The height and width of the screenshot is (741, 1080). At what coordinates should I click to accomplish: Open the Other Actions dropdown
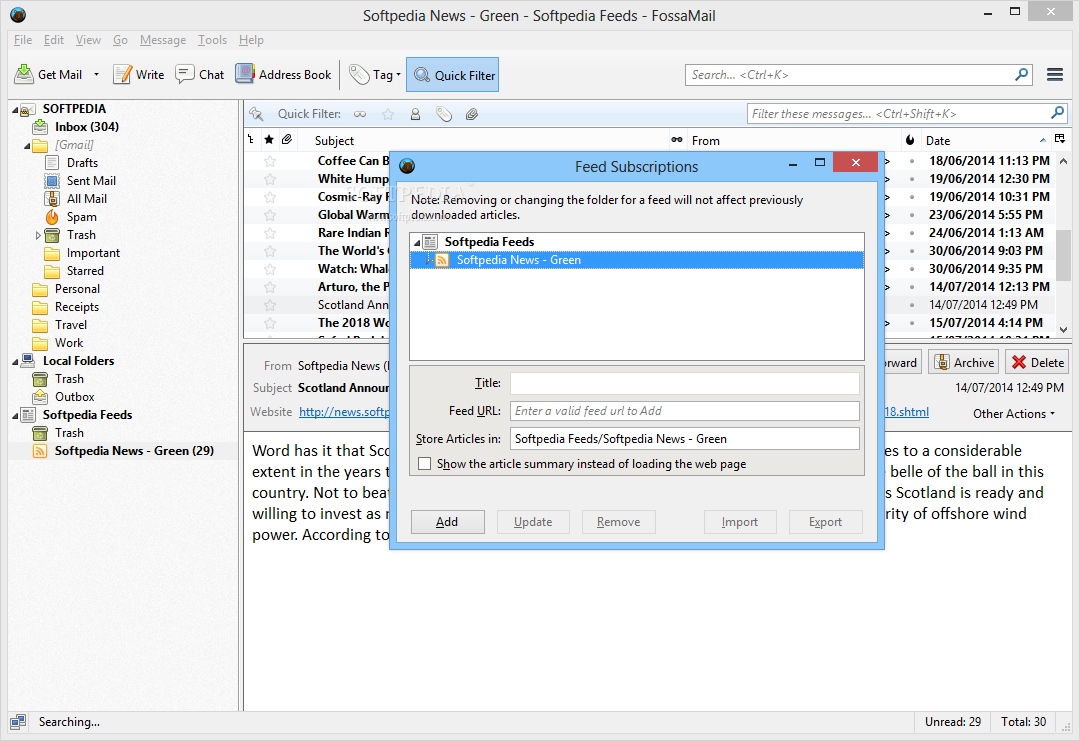1013,413
